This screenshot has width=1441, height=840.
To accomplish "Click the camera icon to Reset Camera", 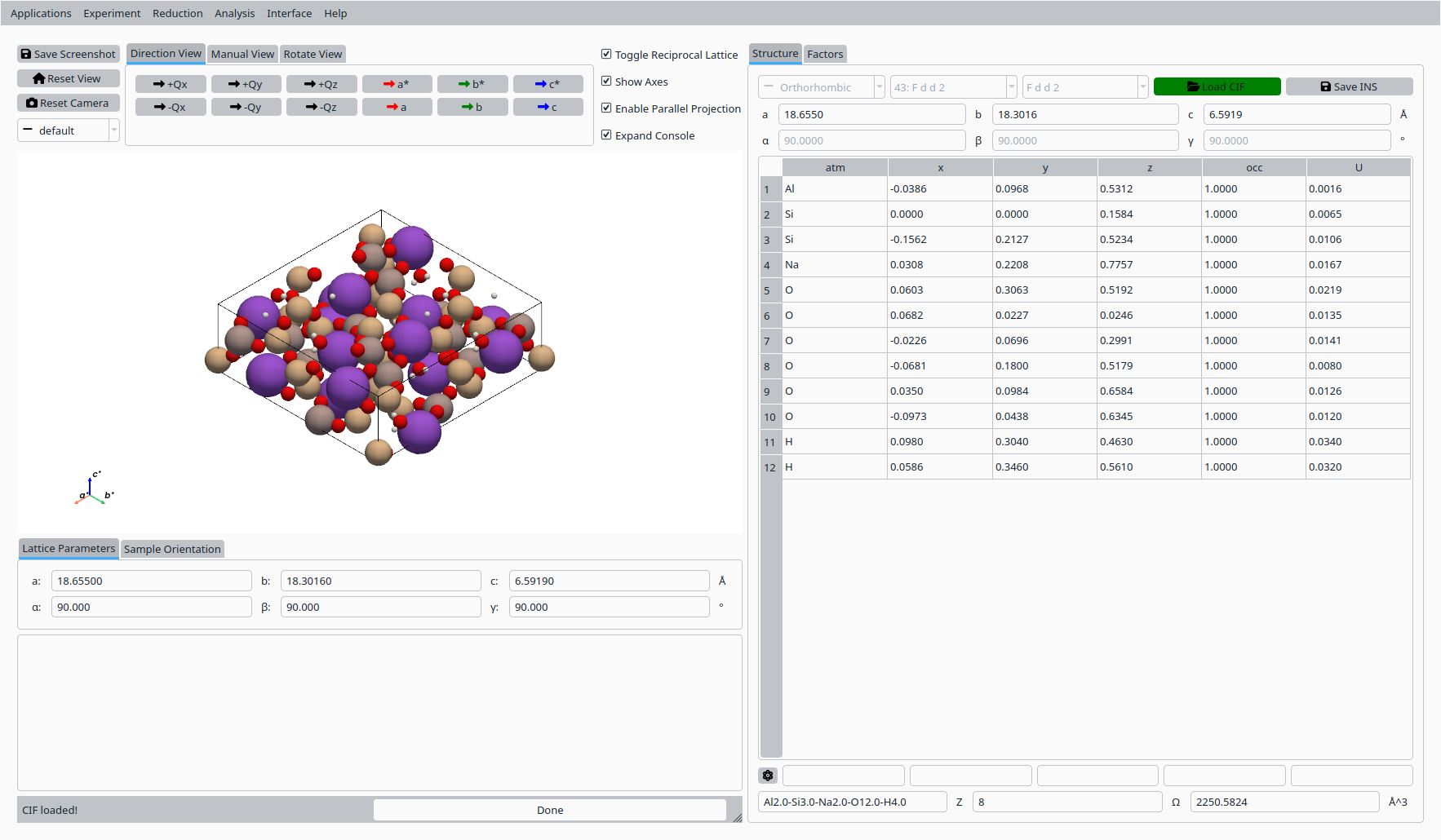I will 33,103.
